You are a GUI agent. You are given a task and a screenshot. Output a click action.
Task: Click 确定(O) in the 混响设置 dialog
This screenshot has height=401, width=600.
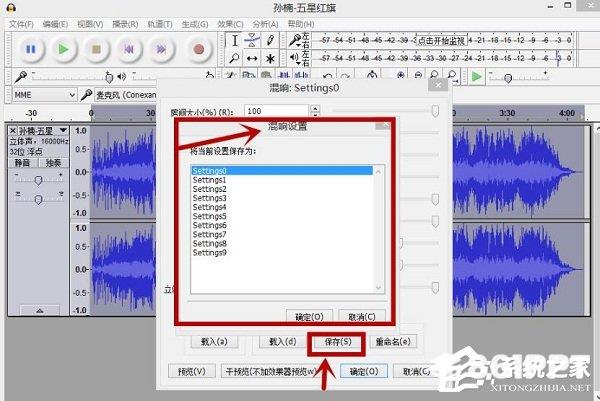tap(309, 317)
